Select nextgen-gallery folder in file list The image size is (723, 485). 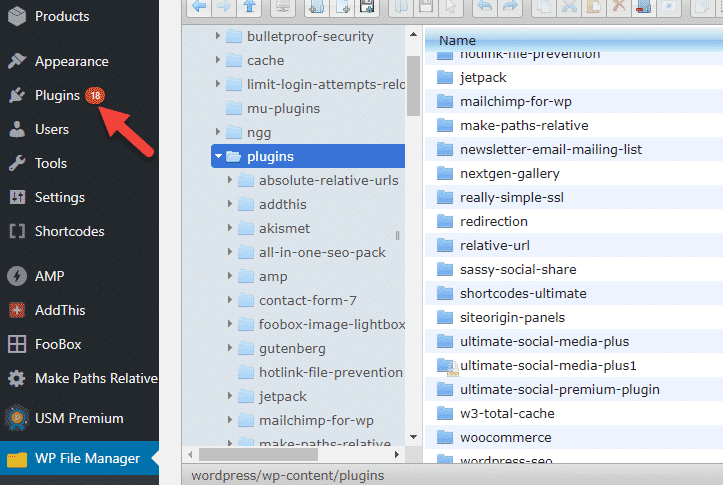[574, 173]
